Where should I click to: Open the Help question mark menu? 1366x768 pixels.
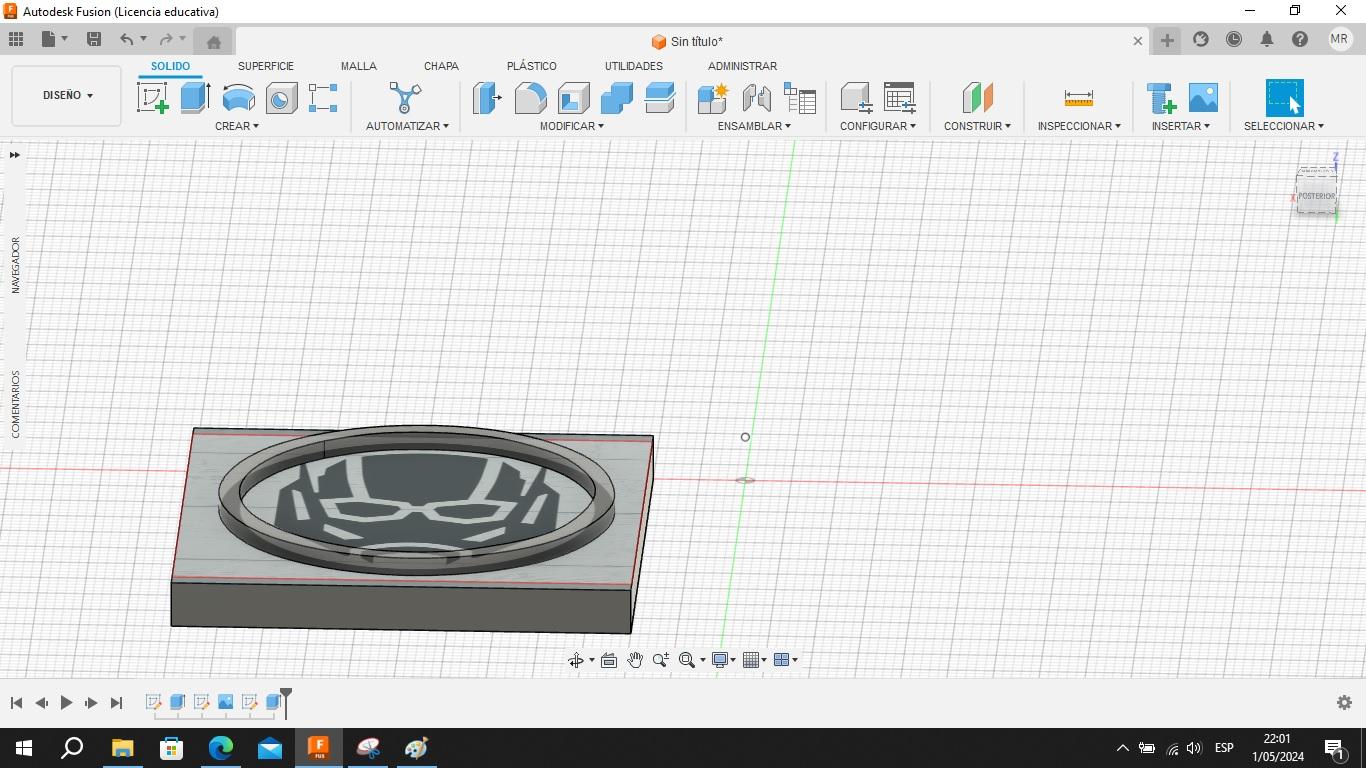(x=1300, y=39)
